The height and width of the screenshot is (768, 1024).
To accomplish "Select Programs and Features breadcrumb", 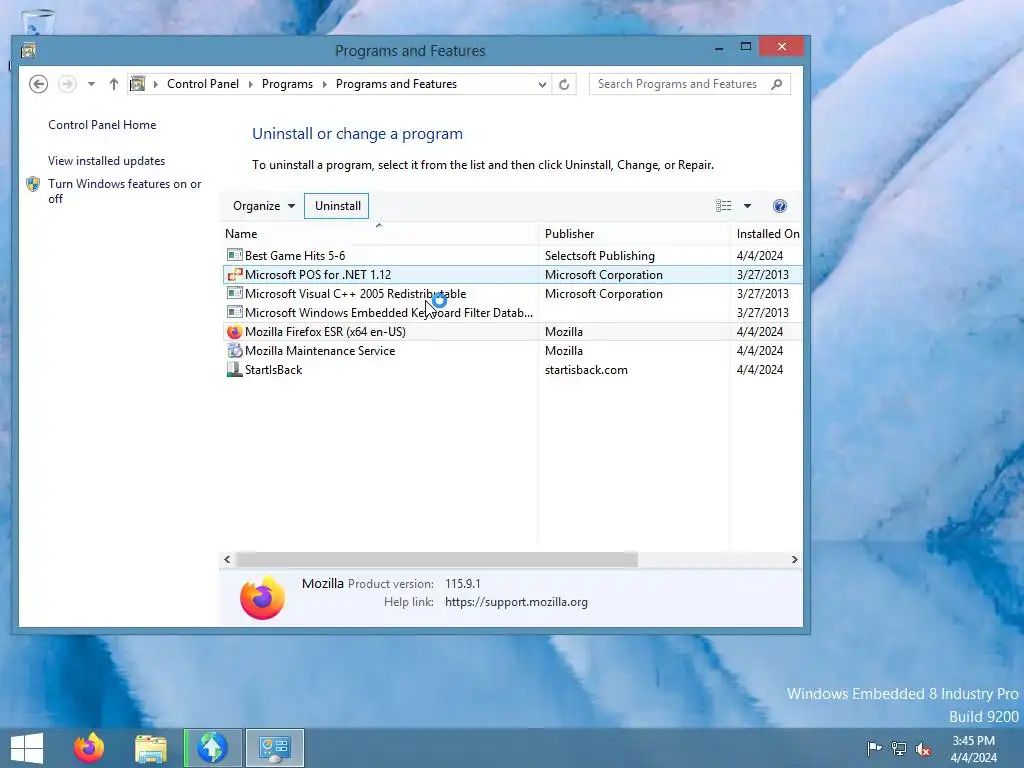I will 396,84.
